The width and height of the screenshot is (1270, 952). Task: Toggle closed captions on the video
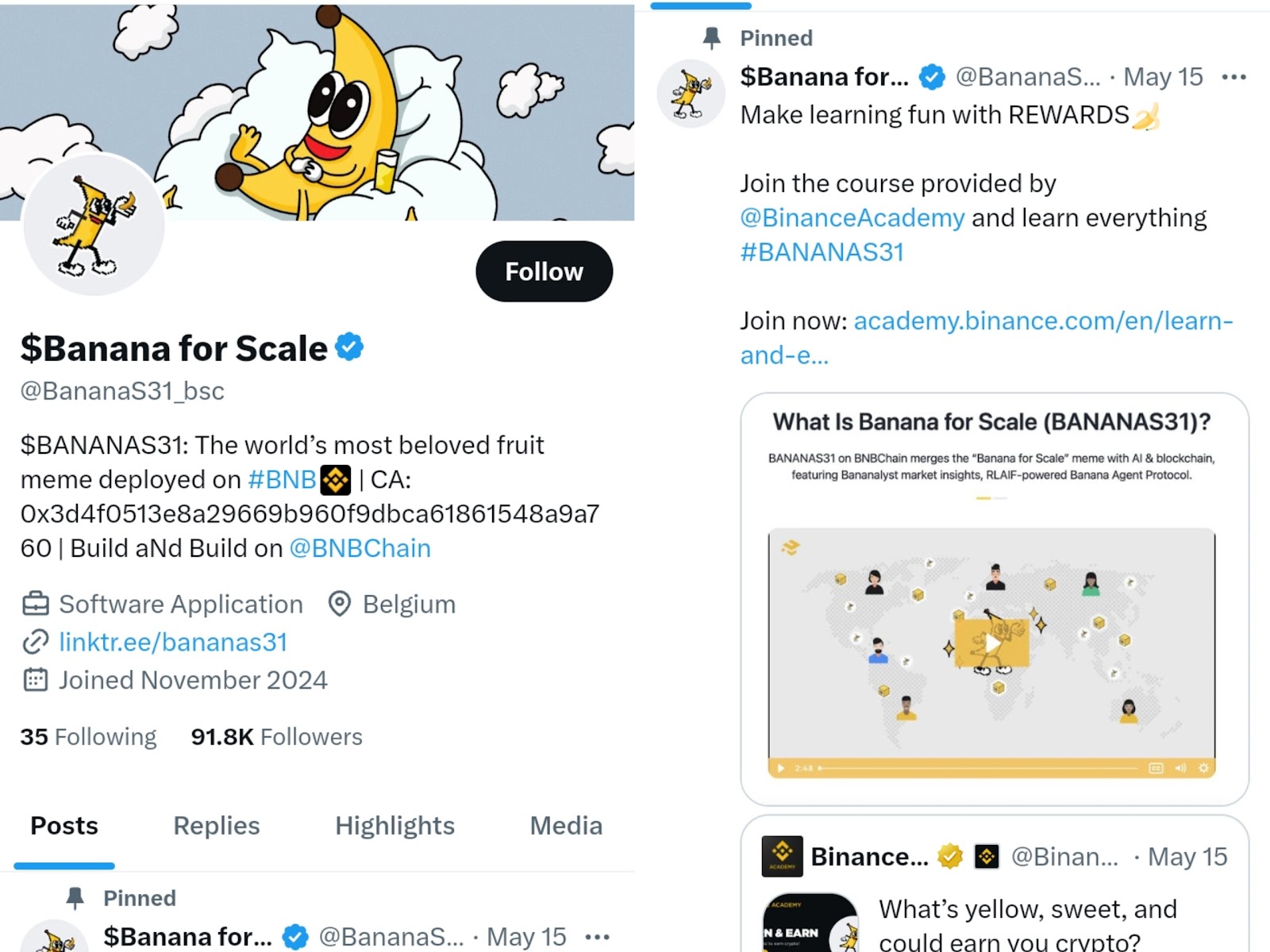(1156, 768)
